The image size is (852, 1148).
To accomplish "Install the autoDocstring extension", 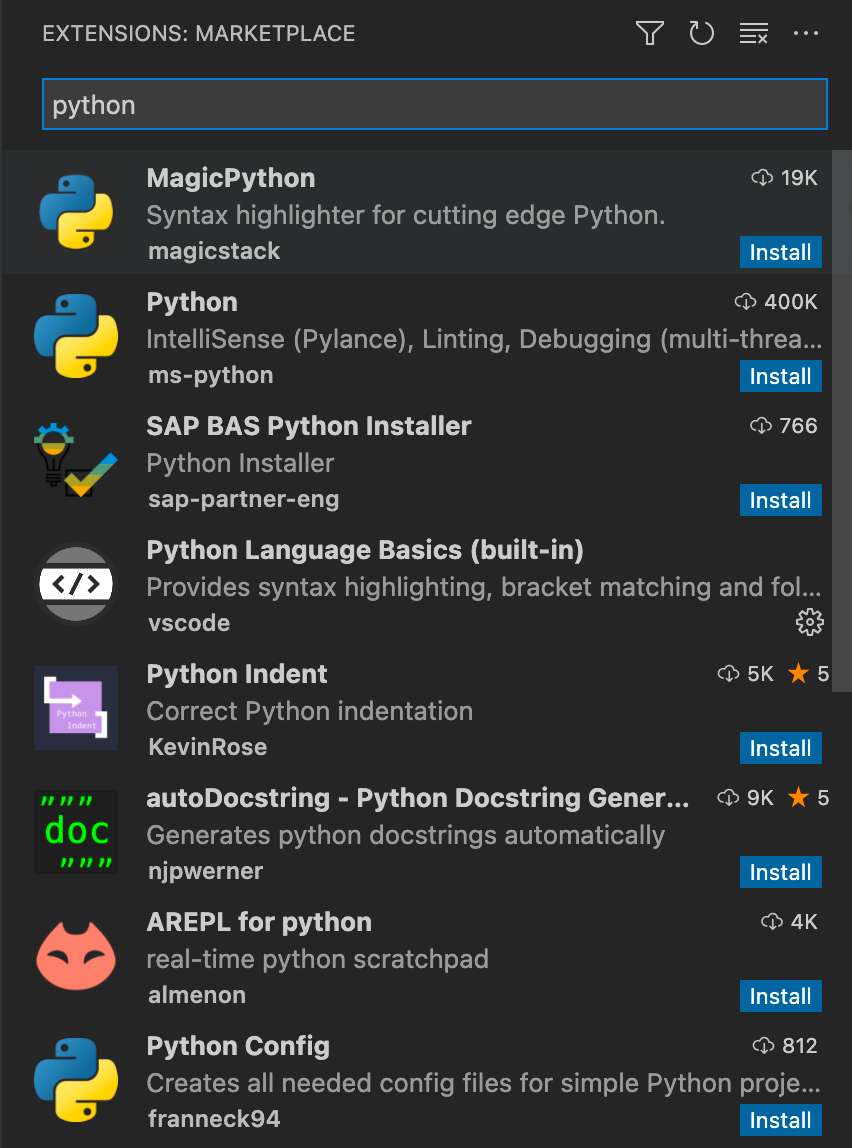I will pos(780,872).
